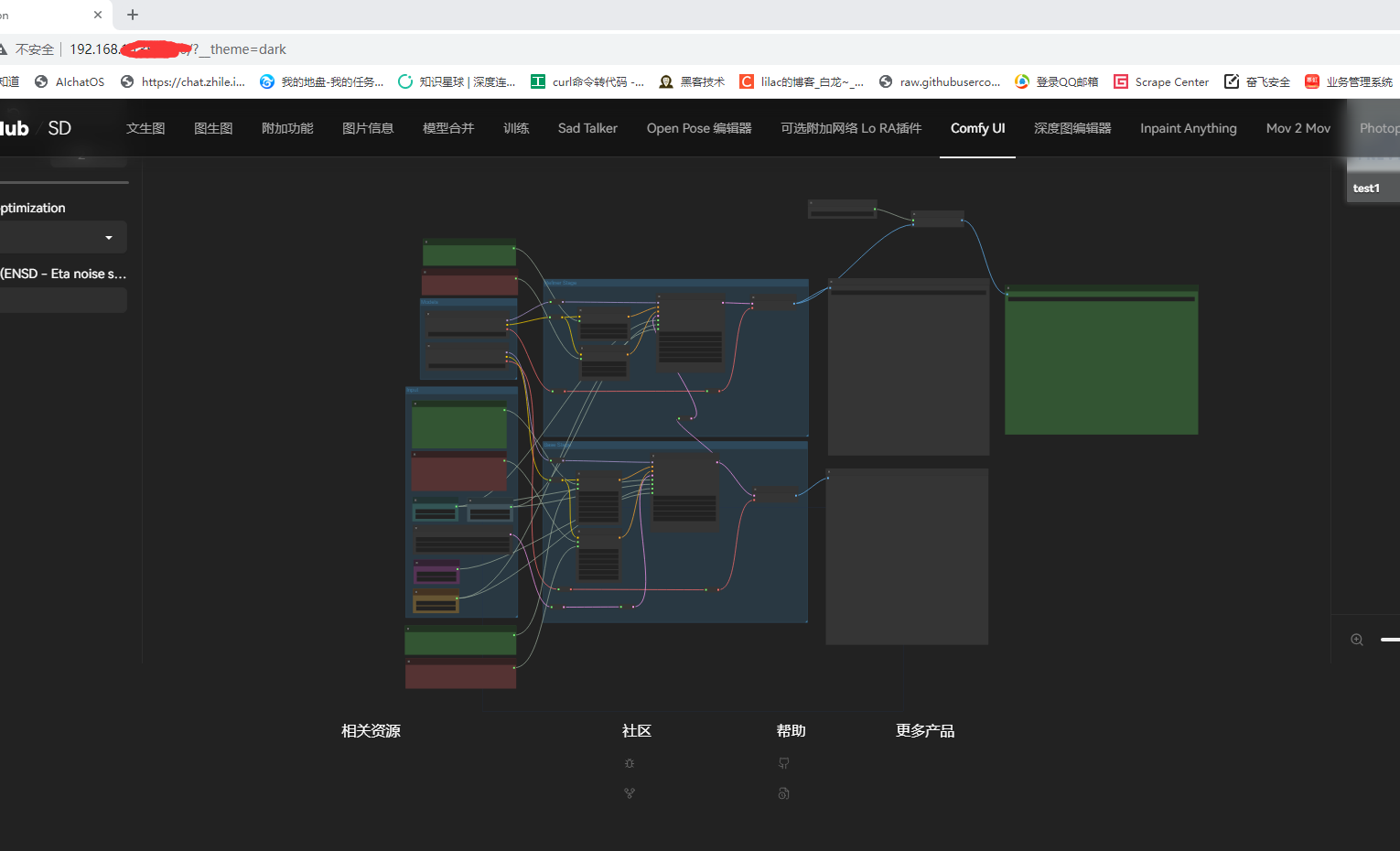Click the ENSD noise seed input field

point(63,299)
